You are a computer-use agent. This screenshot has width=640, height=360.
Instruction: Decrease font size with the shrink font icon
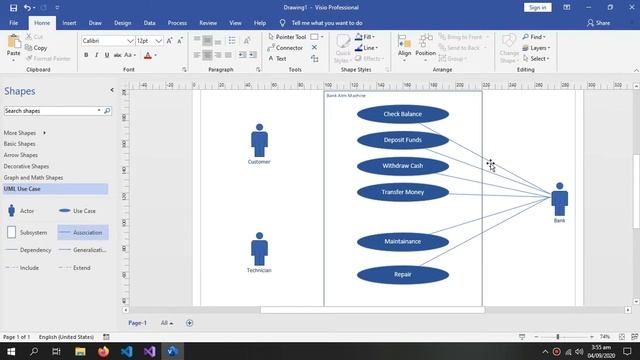coord(180,40)
